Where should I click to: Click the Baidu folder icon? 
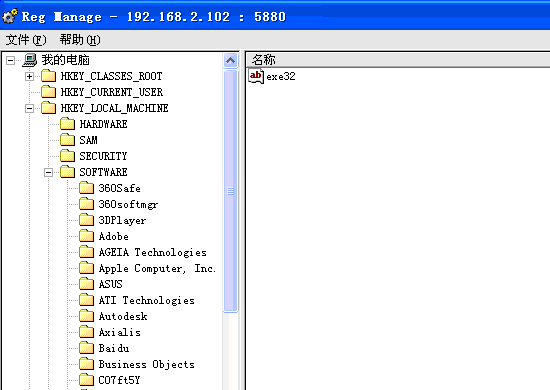[86, 348]
